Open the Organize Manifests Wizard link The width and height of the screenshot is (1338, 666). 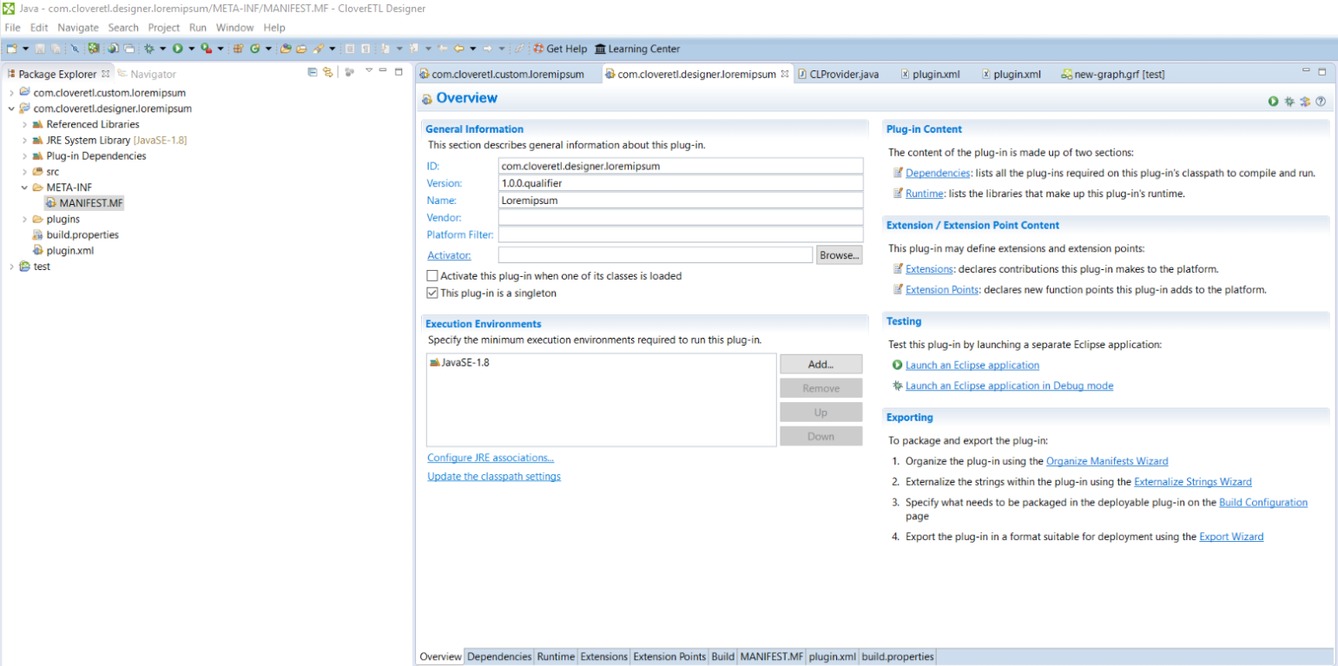(x=1107, y=461)
